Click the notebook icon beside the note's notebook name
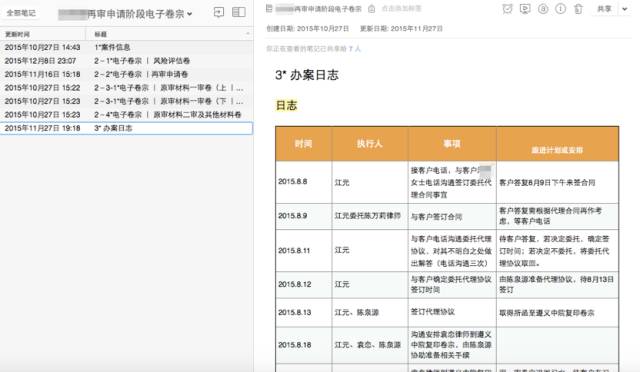Viewport: 640px width, 372px height. pyautogui.click(x=269, y=8)
